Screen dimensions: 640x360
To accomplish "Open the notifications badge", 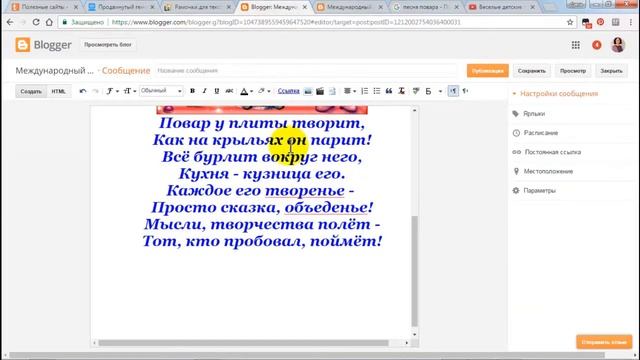I will (597, 45).
